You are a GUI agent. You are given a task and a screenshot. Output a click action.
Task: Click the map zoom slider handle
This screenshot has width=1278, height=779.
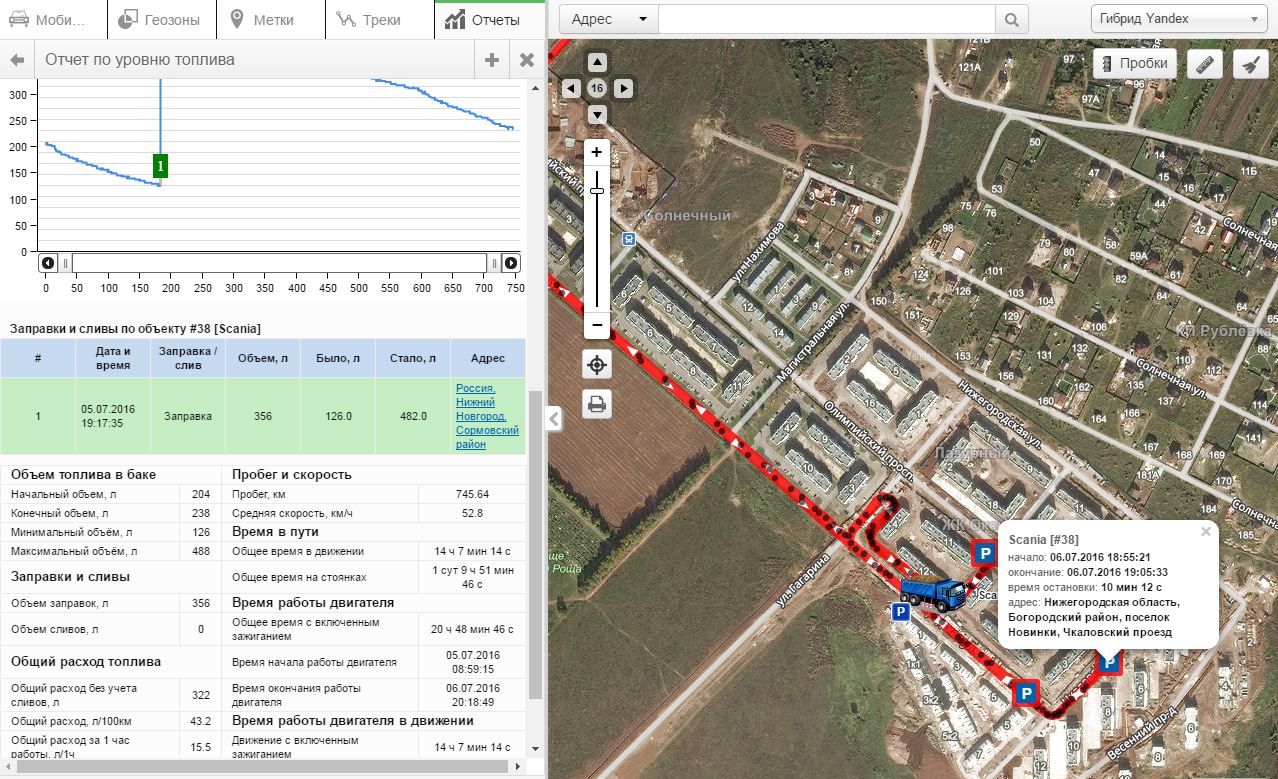(x=597, y=191)
